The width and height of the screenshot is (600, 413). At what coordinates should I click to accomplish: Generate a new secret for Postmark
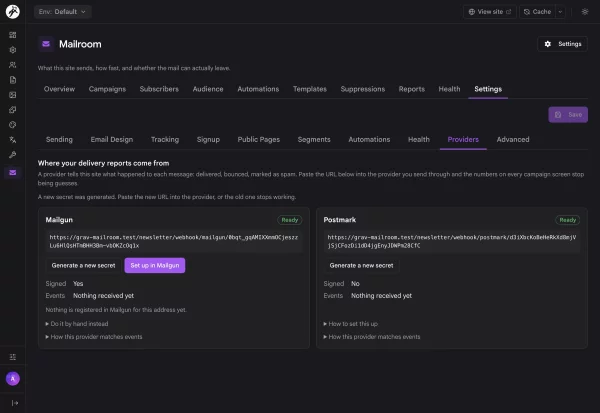click(x=361, y=265)
